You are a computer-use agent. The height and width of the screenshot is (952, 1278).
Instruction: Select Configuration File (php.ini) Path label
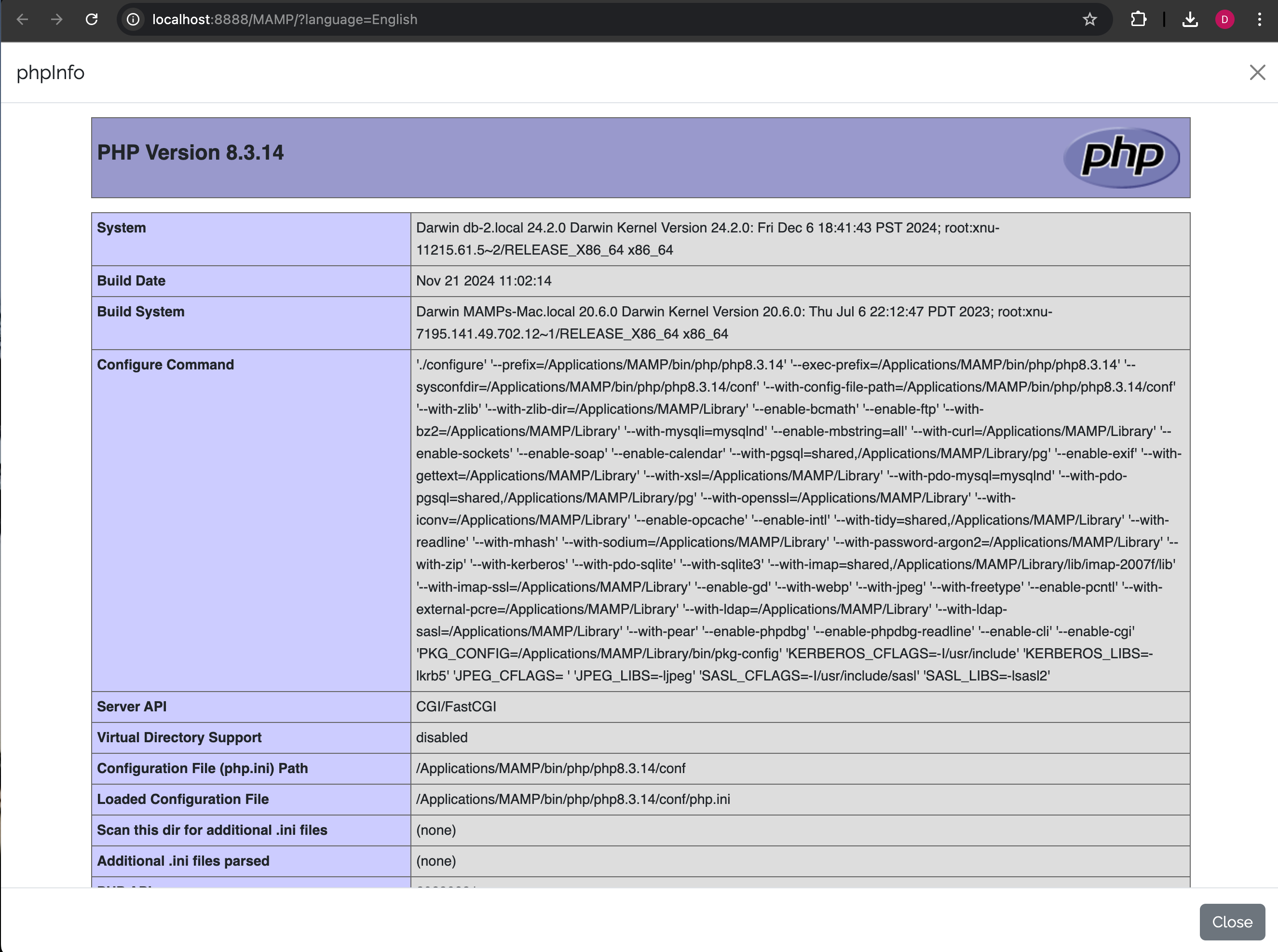pyautogui.click(x=202, y=768)
